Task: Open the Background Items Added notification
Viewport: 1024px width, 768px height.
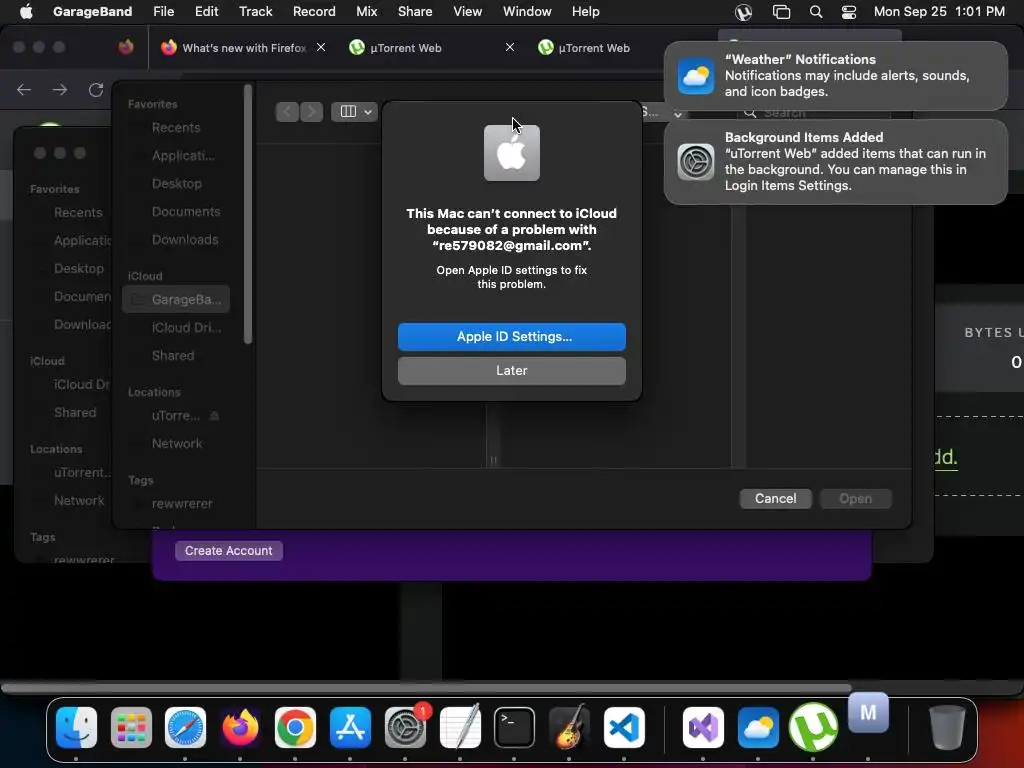Action: point(835,161)
